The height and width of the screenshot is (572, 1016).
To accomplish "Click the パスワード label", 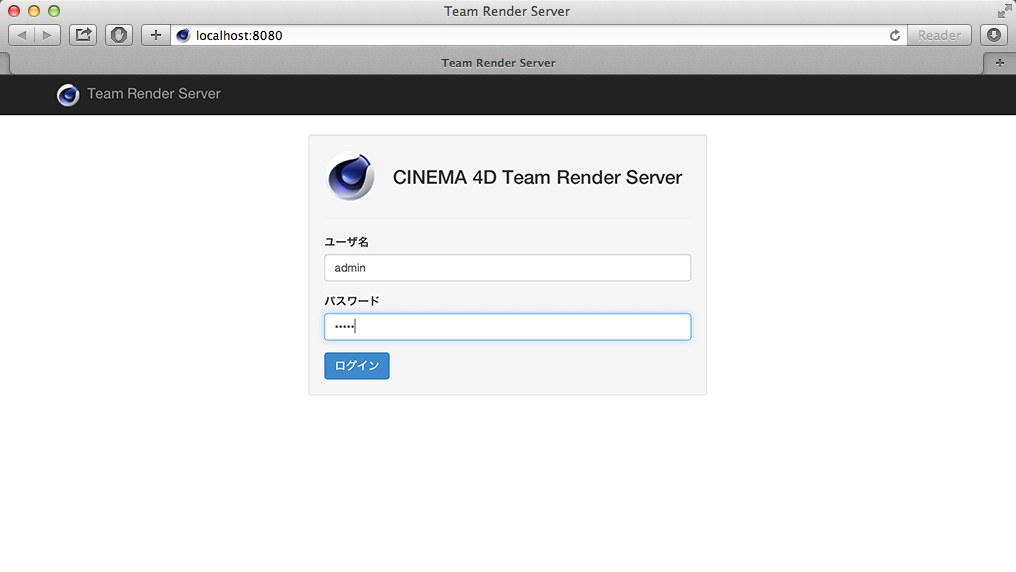I will pos(352,301).
